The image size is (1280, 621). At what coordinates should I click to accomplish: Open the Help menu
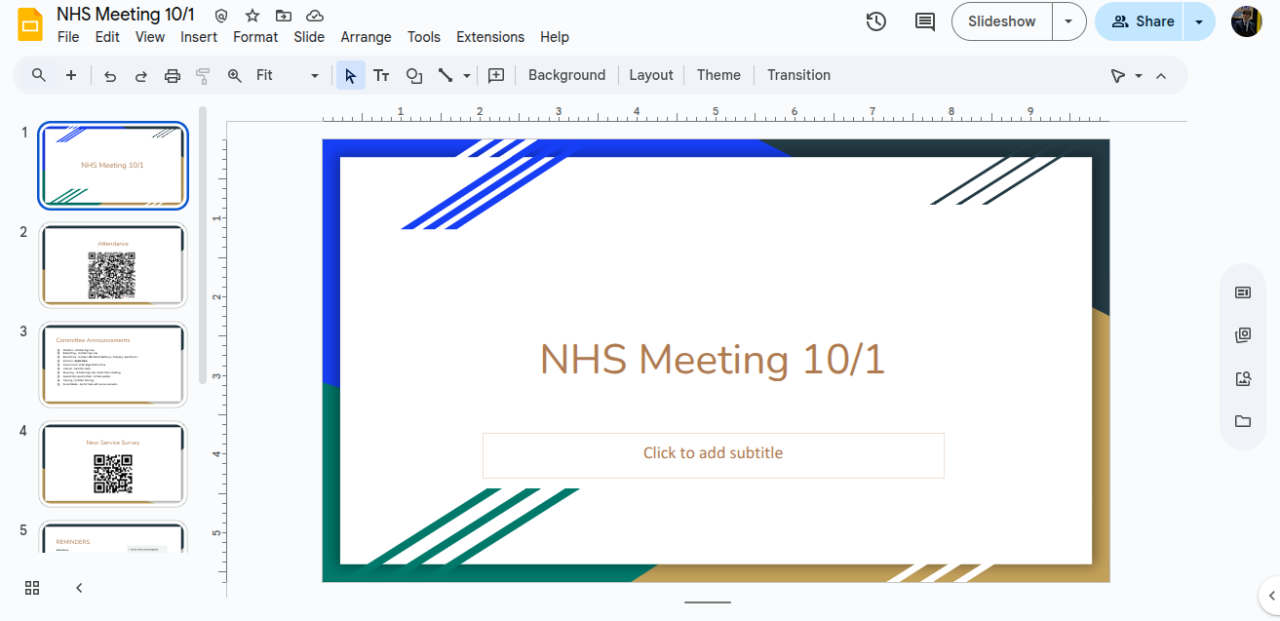pyautogui.click(x=554, y=37)
